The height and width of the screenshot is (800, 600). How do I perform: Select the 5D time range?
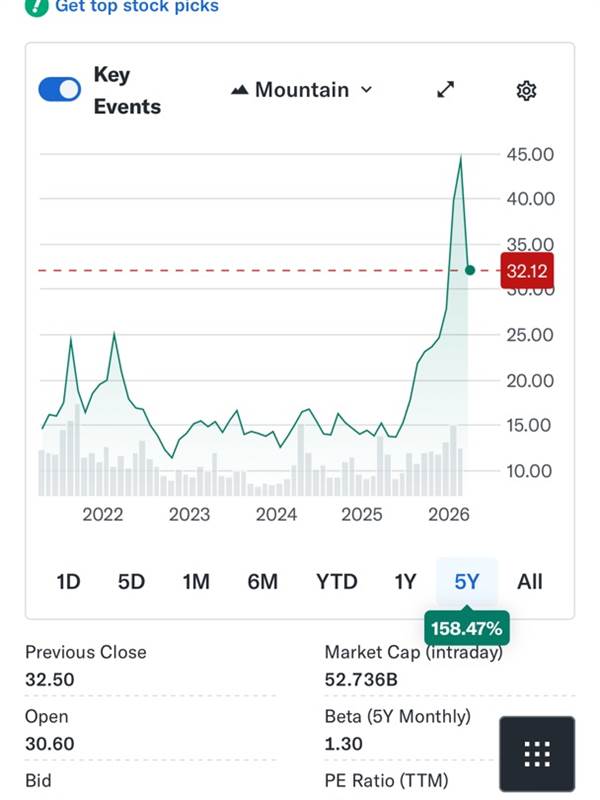pyautogui.click(x=131, y=581)
